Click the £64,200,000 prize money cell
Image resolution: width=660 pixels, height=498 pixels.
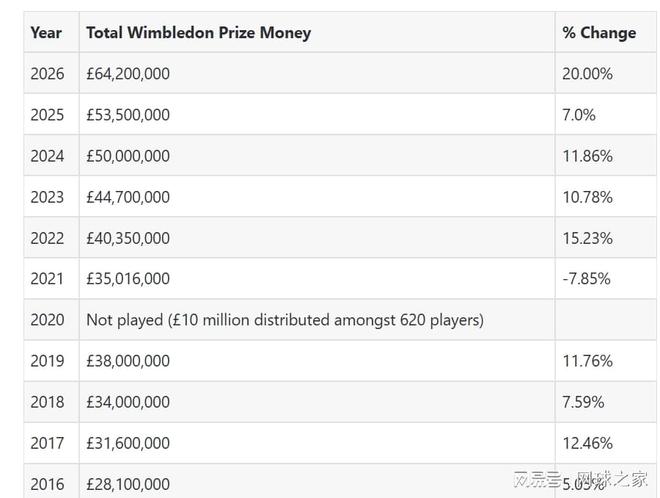(128, 74)
